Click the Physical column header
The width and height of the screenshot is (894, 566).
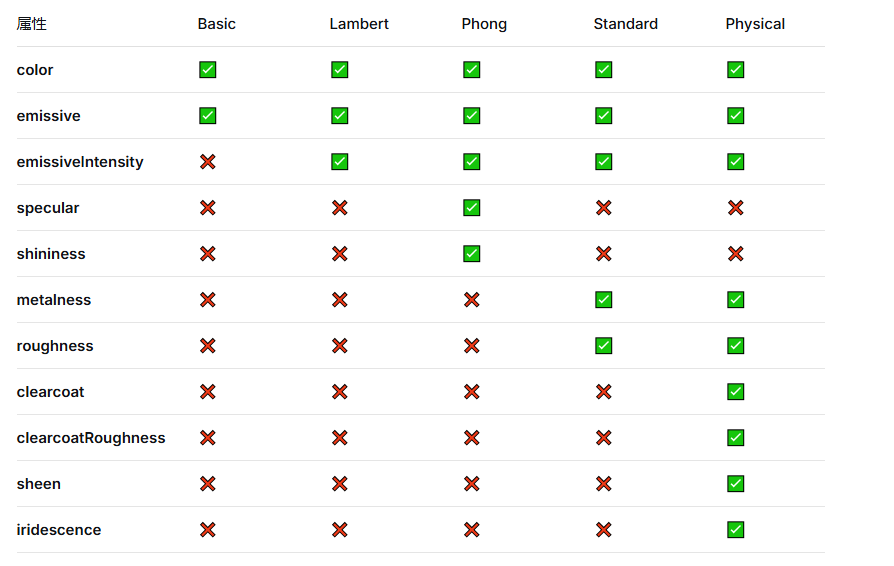pos(755,24)
